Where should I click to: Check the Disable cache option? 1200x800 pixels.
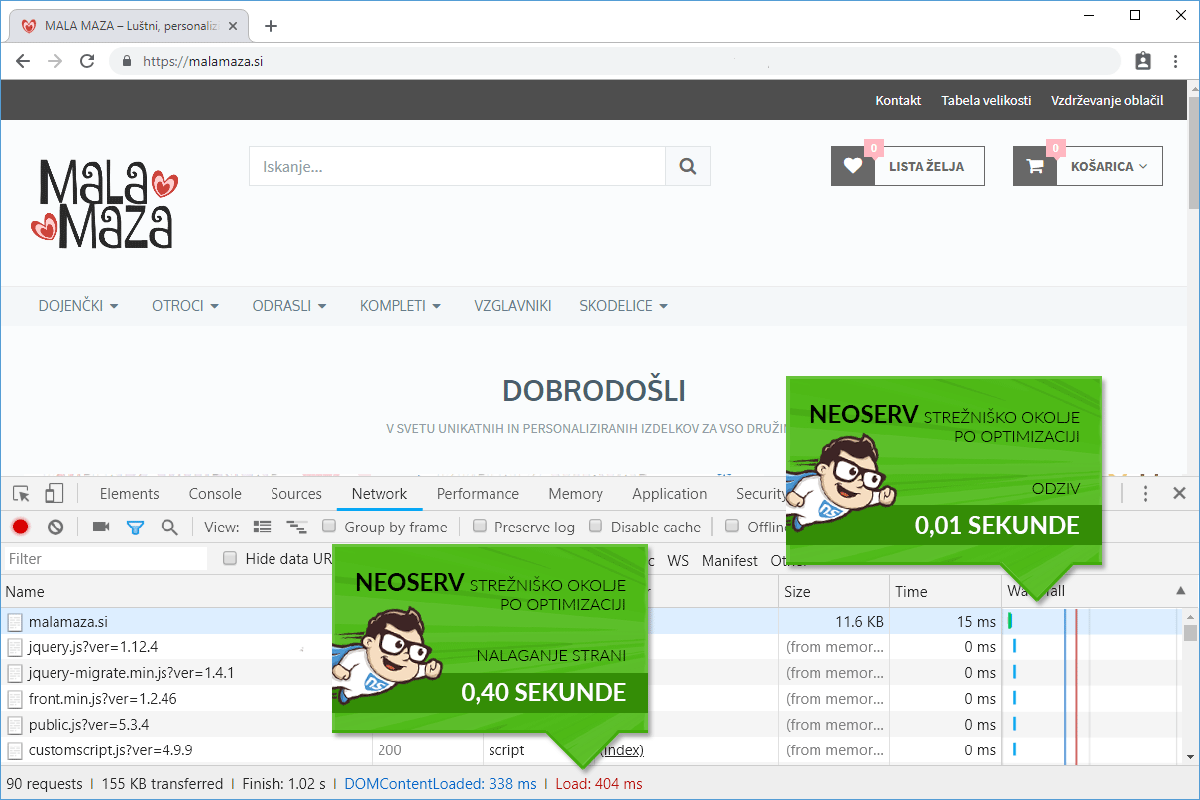[596, 526]
